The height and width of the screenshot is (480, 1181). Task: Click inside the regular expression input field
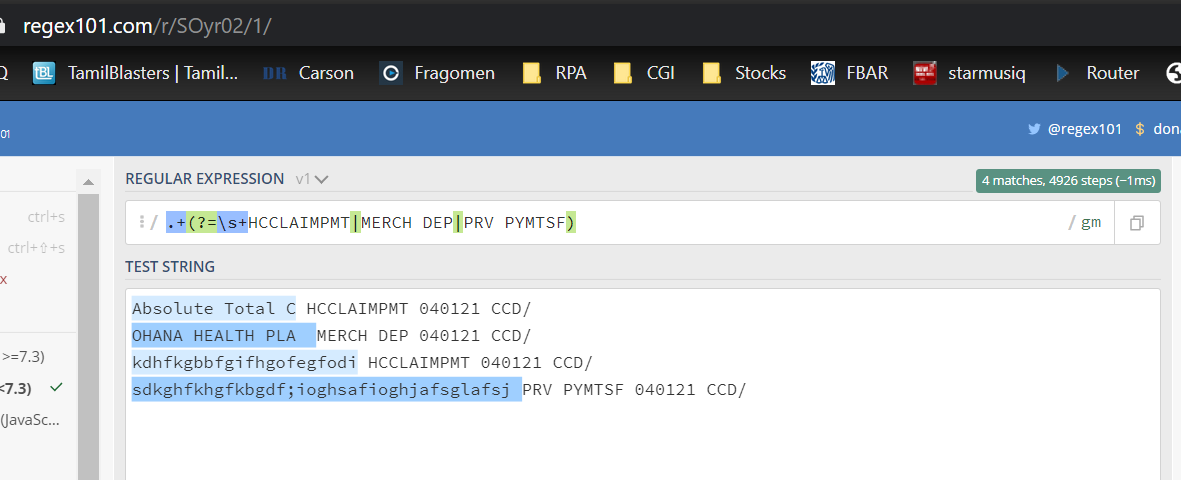pos(800,223)
